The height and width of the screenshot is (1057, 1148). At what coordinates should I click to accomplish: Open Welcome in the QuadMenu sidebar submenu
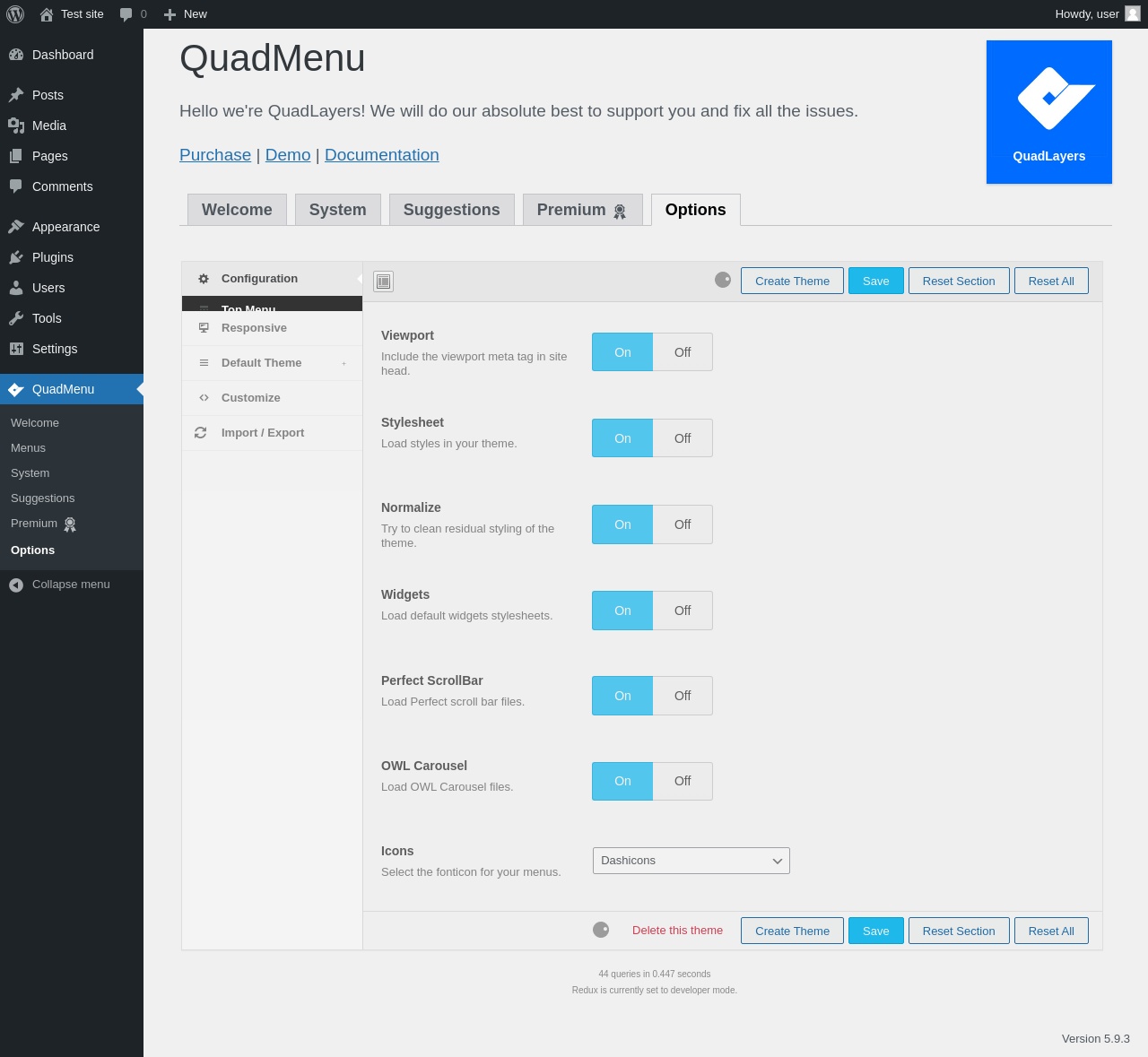(x=35, y=423)
